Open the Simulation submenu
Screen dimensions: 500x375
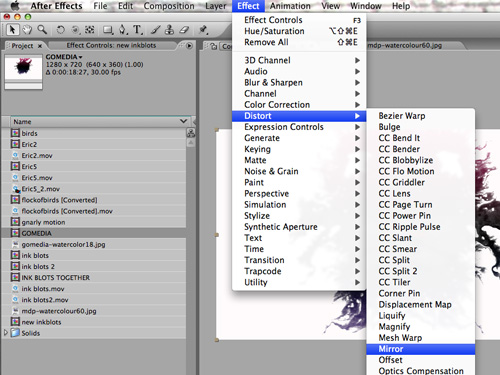click(299, 205)
